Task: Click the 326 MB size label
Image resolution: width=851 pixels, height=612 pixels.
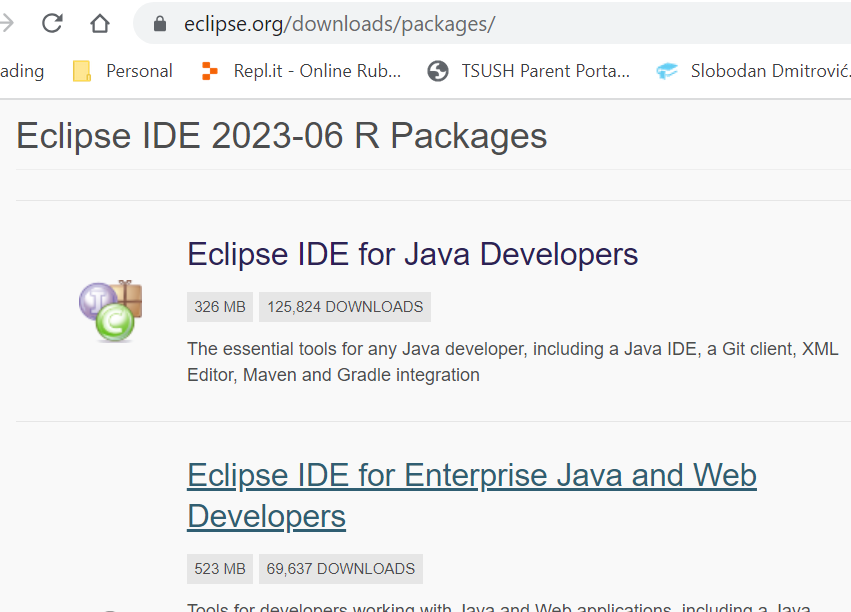Action: click(x=220, y=307)
